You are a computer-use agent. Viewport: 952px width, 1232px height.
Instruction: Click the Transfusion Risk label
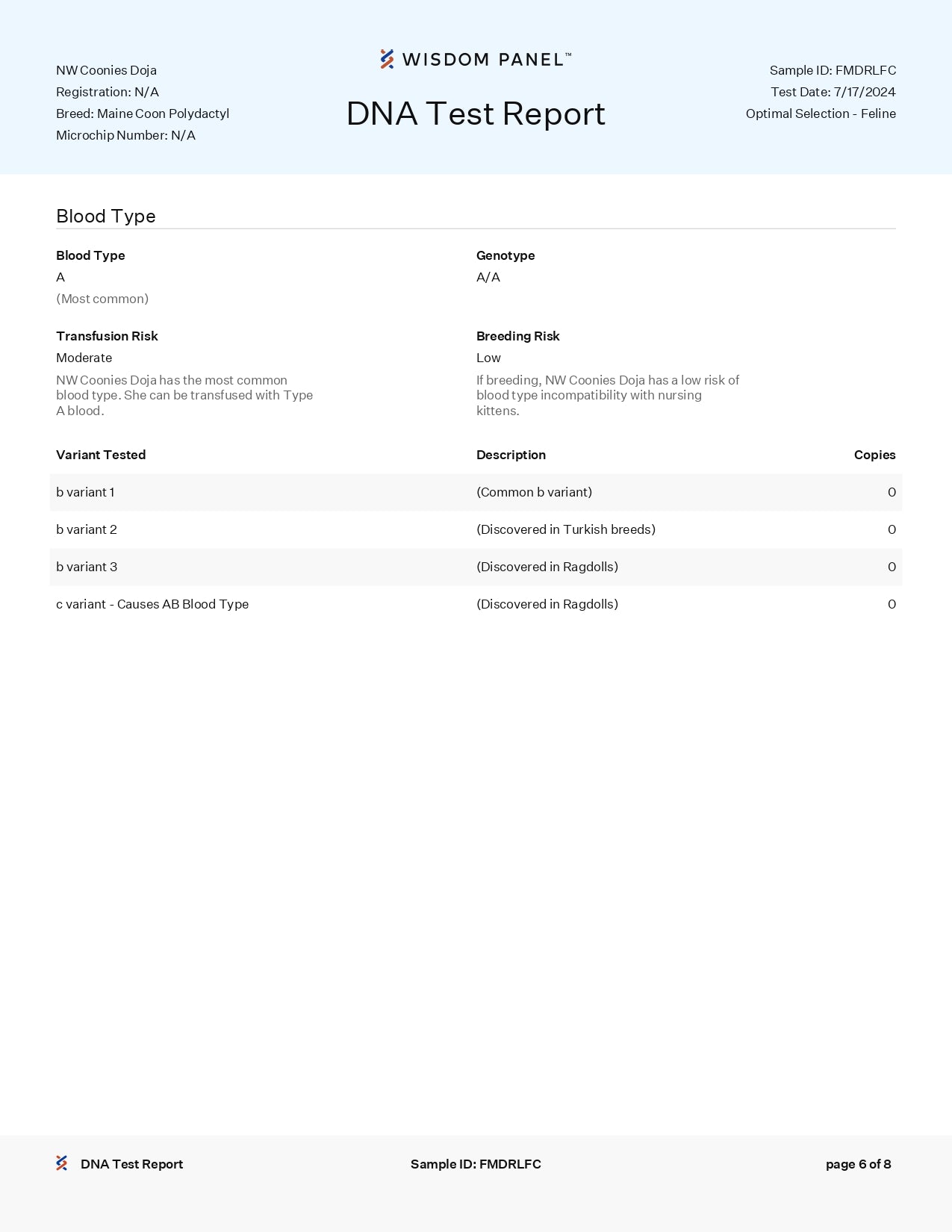pos(107,336)
